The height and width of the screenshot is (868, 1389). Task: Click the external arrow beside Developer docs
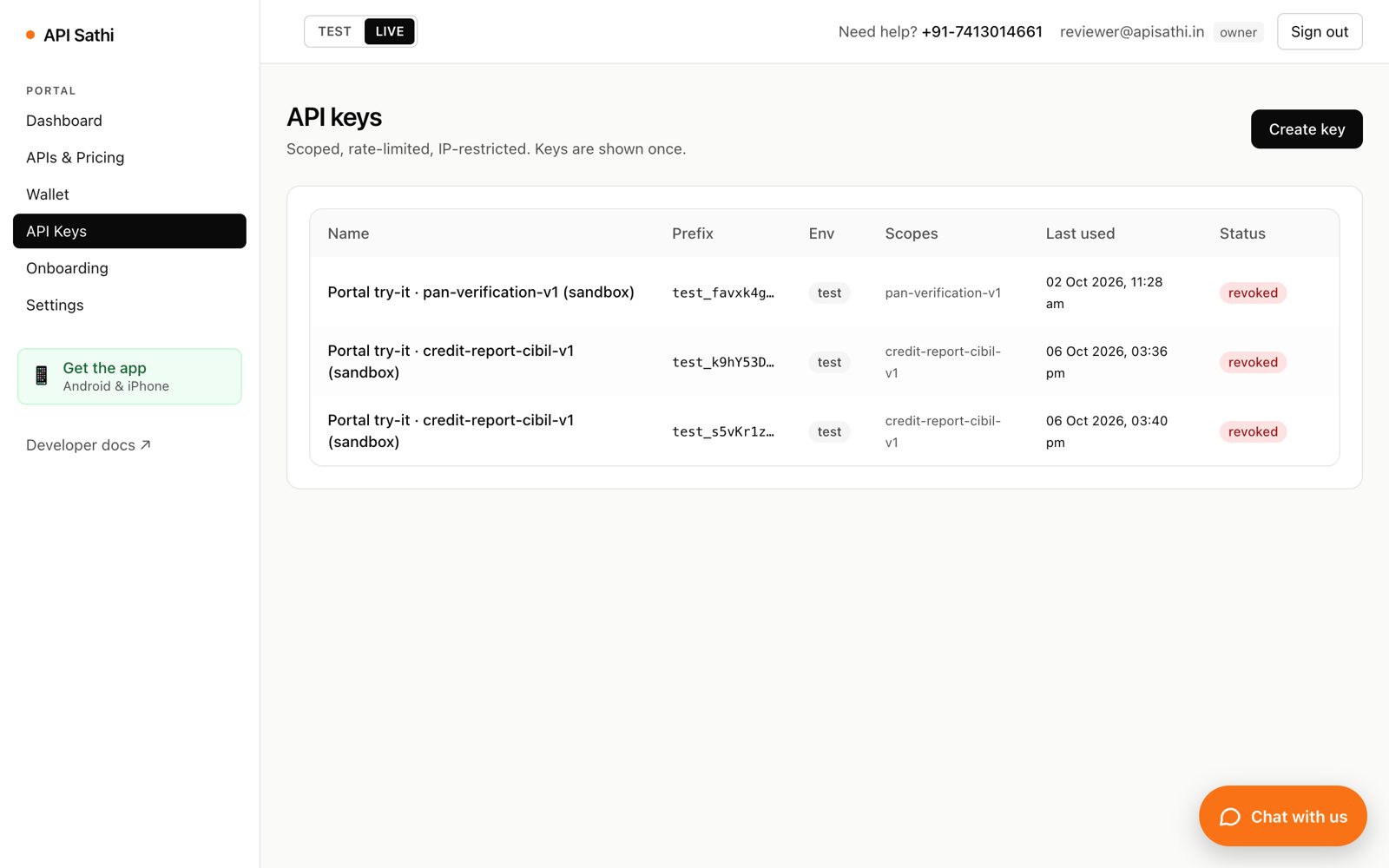(146, 444)
